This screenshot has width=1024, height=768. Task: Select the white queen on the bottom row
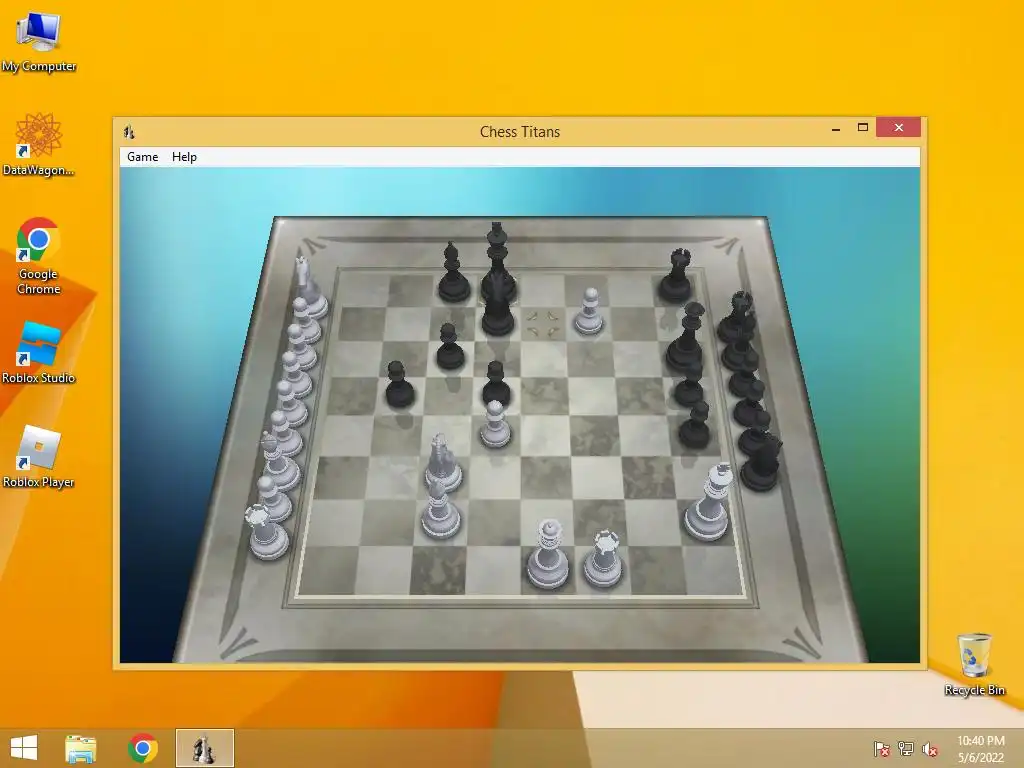[548, 554]
